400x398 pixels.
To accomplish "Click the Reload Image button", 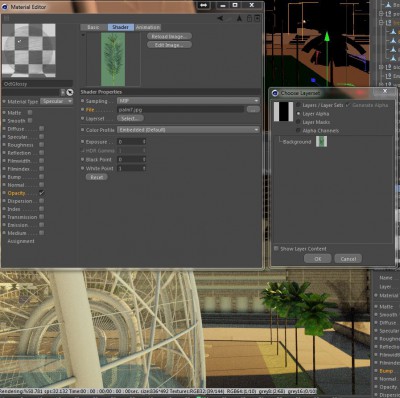I will pyautogui.click(x=169, y=36).
